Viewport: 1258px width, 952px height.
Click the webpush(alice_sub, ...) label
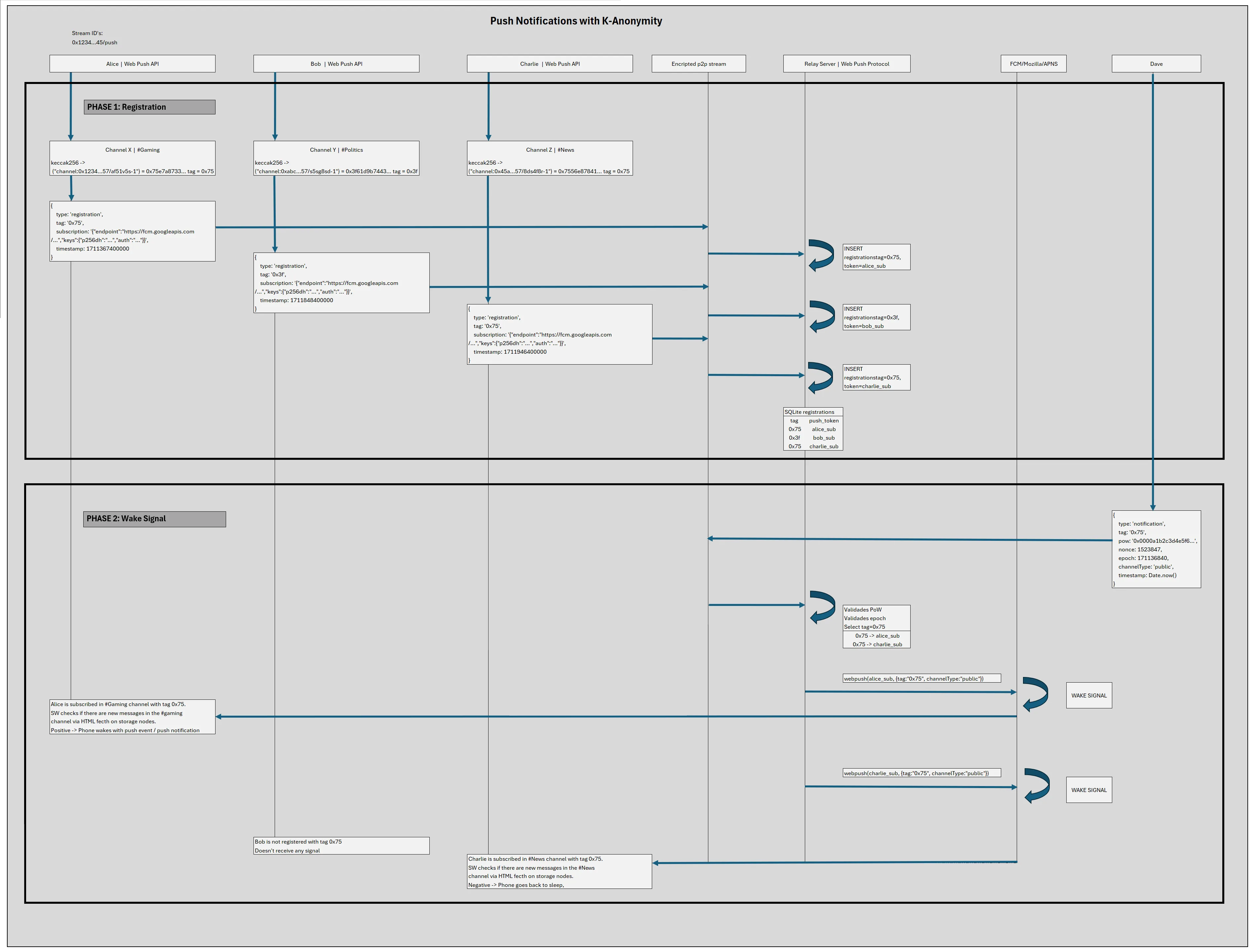click(921, 678)
